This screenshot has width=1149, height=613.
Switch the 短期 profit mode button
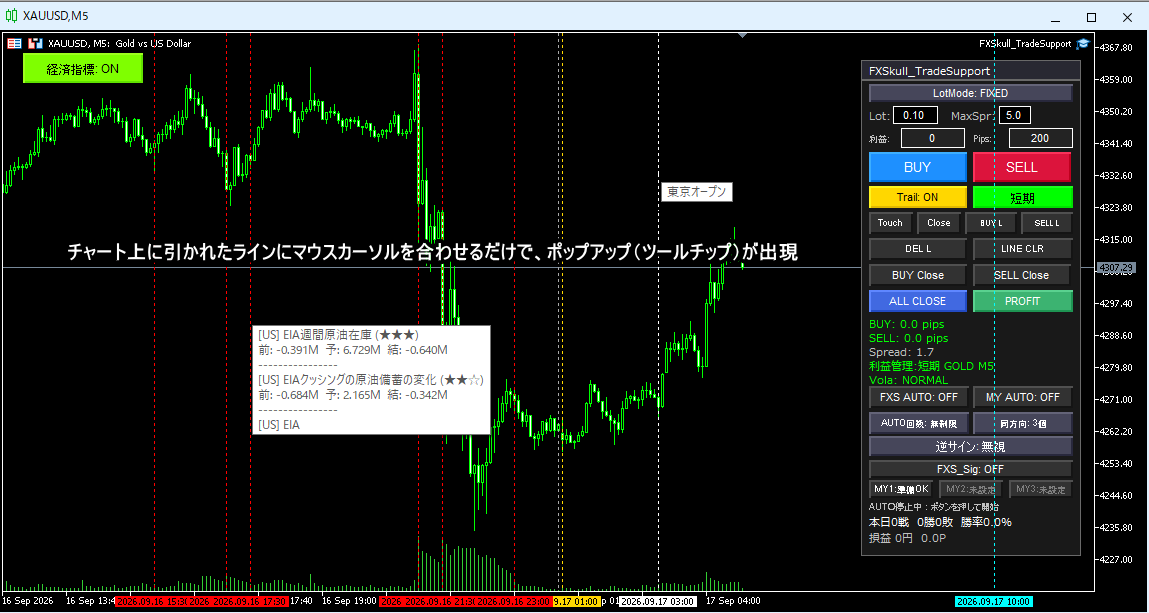click(1022, 197)
